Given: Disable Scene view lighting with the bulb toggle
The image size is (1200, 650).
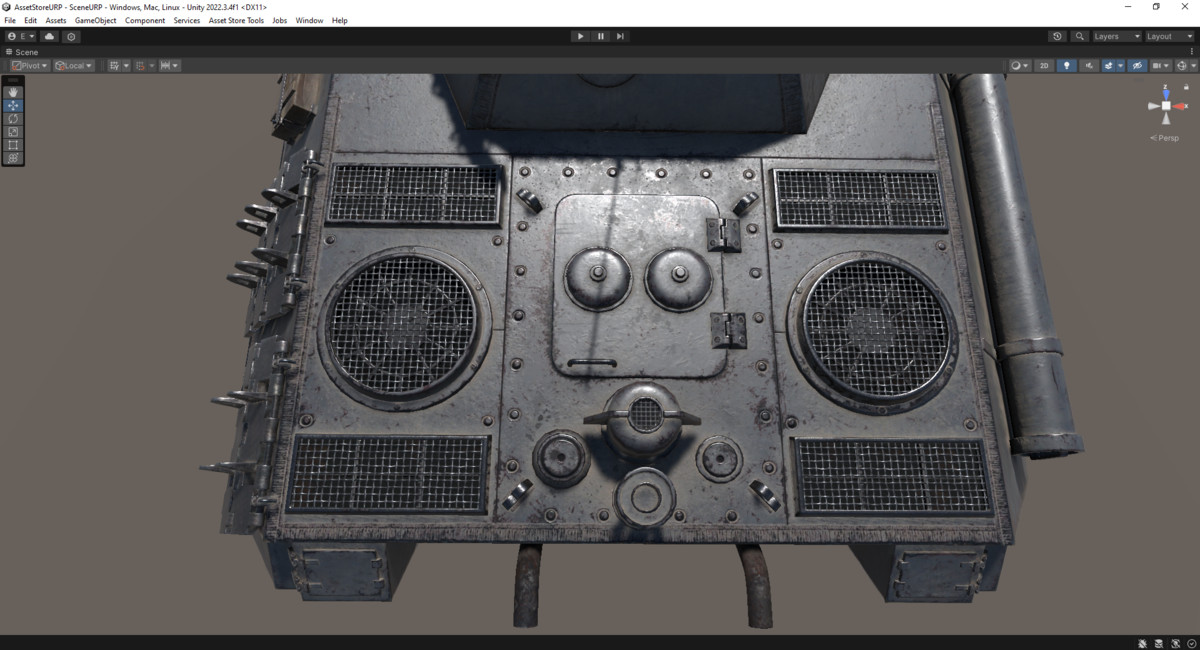Looking at the screenshot, I should click(x=1066, y=65).
